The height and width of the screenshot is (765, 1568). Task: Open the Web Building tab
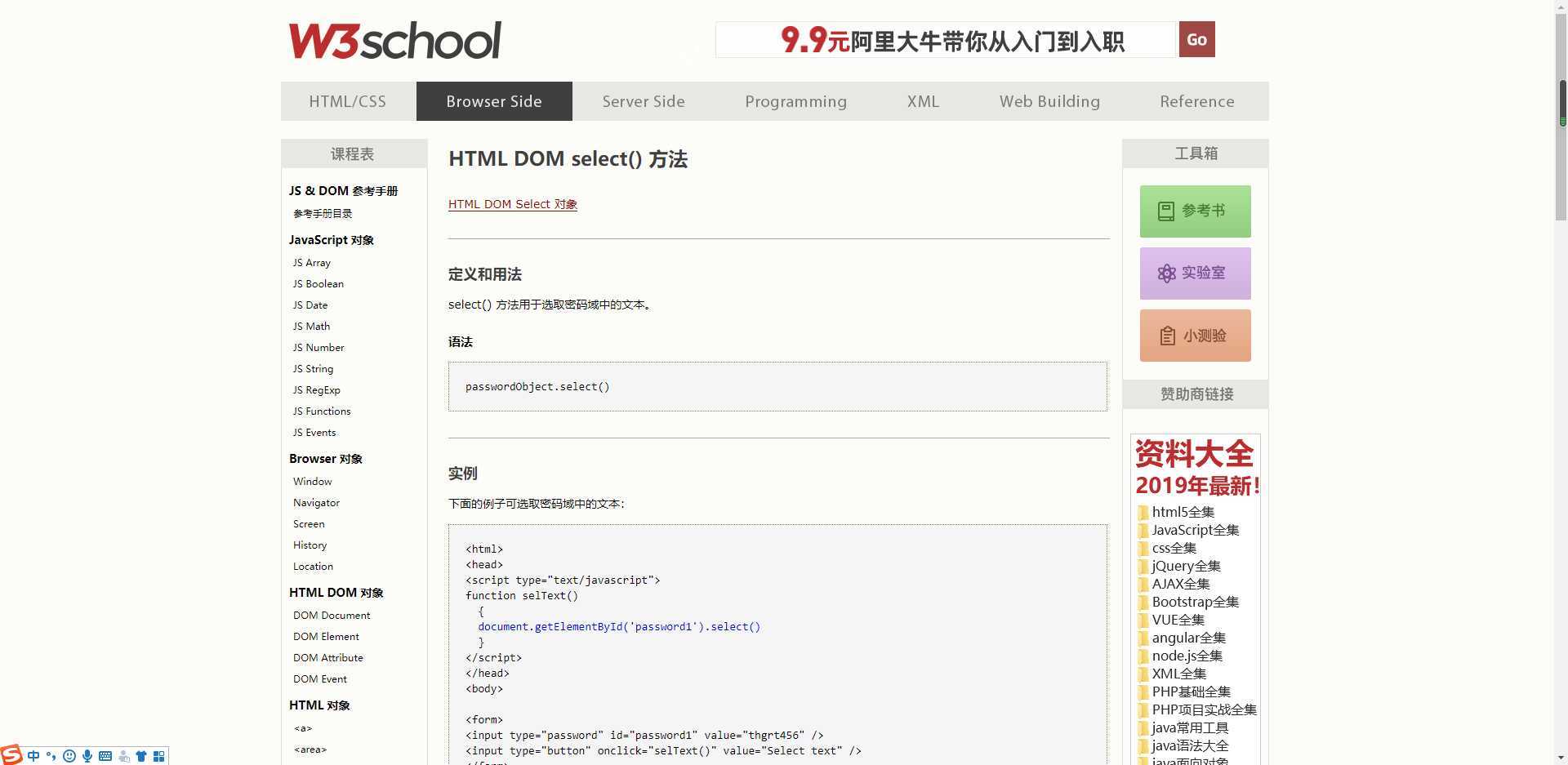pyautogui.click(x=1049, y=101)
